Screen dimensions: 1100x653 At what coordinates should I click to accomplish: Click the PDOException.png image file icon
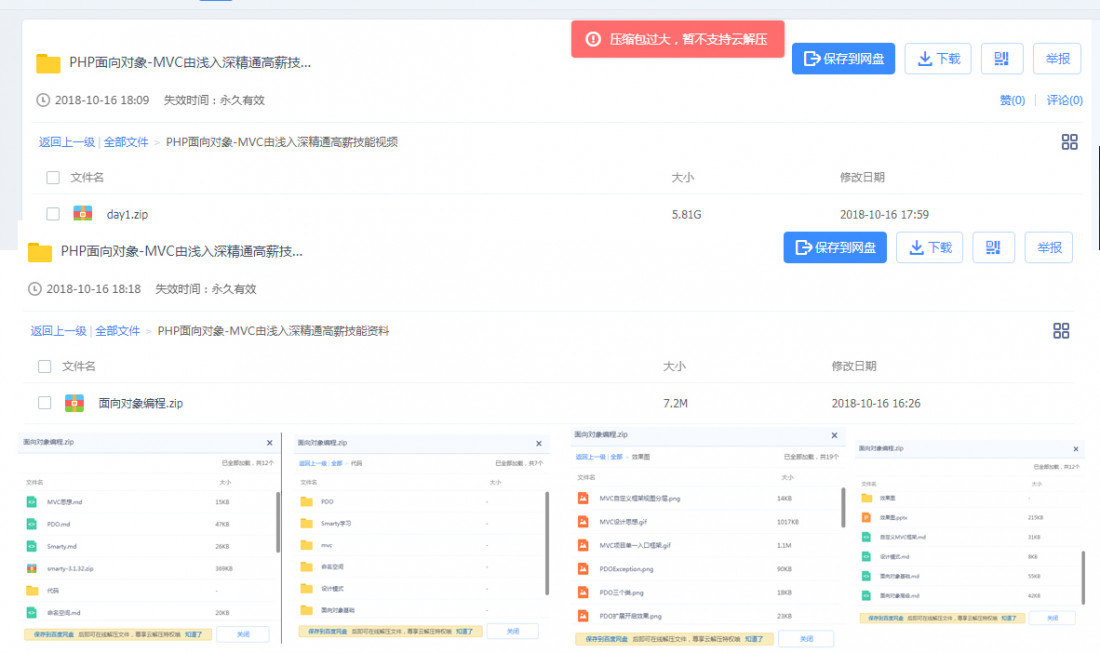583,569
